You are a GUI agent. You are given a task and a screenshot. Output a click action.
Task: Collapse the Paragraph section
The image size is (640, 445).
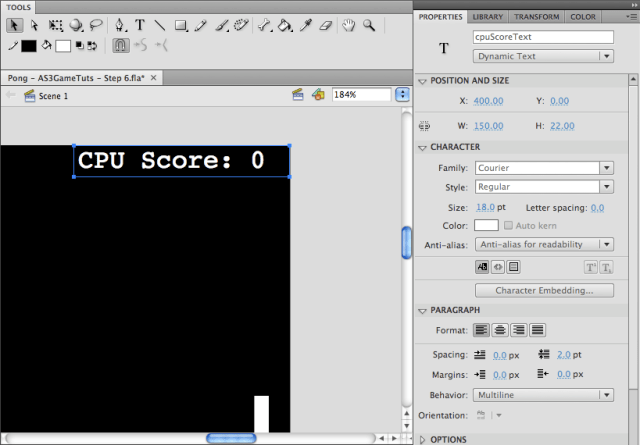pos(424,310)
